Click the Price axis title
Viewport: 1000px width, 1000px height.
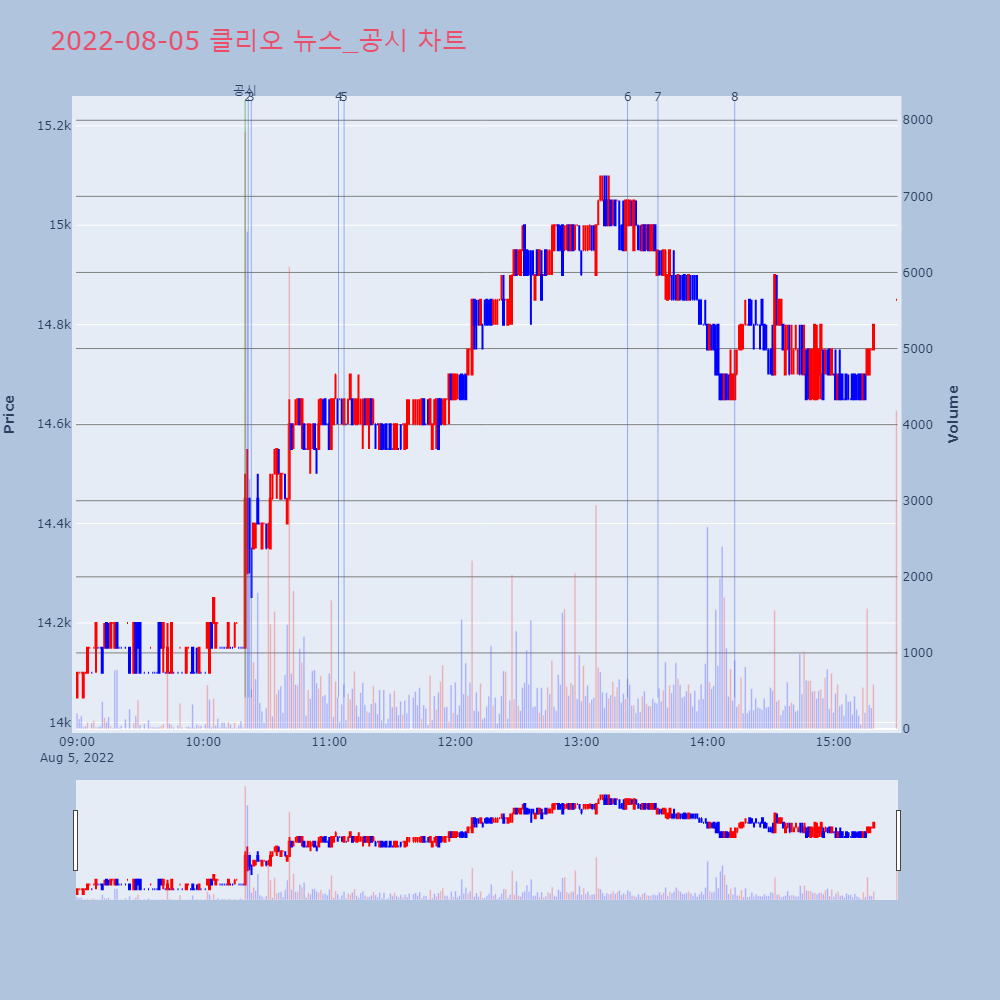[9, 414]
